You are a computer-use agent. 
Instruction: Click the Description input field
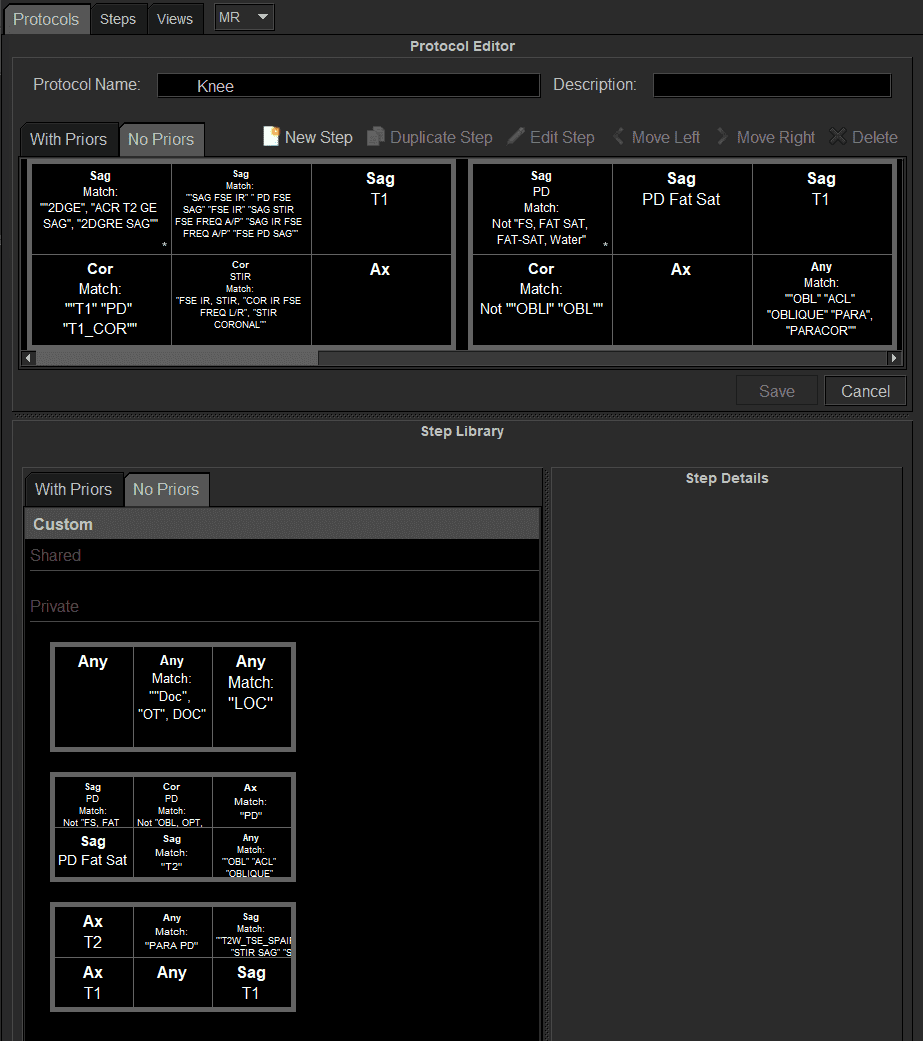click(x=771, y=85)
